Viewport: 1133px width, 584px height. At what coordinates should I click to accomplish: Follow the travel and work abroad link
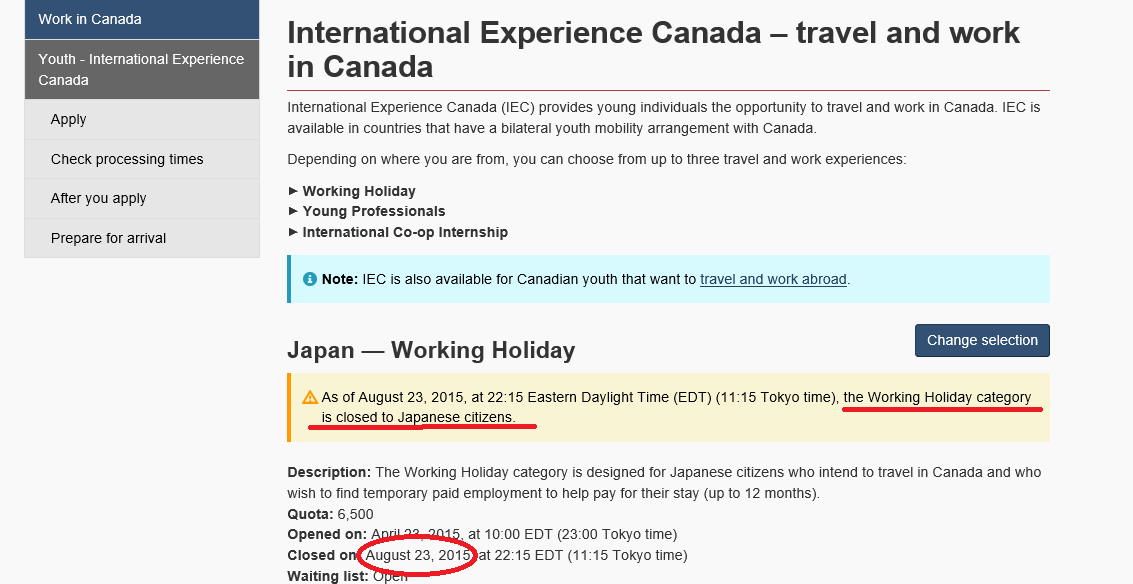[x=773, y=280]
